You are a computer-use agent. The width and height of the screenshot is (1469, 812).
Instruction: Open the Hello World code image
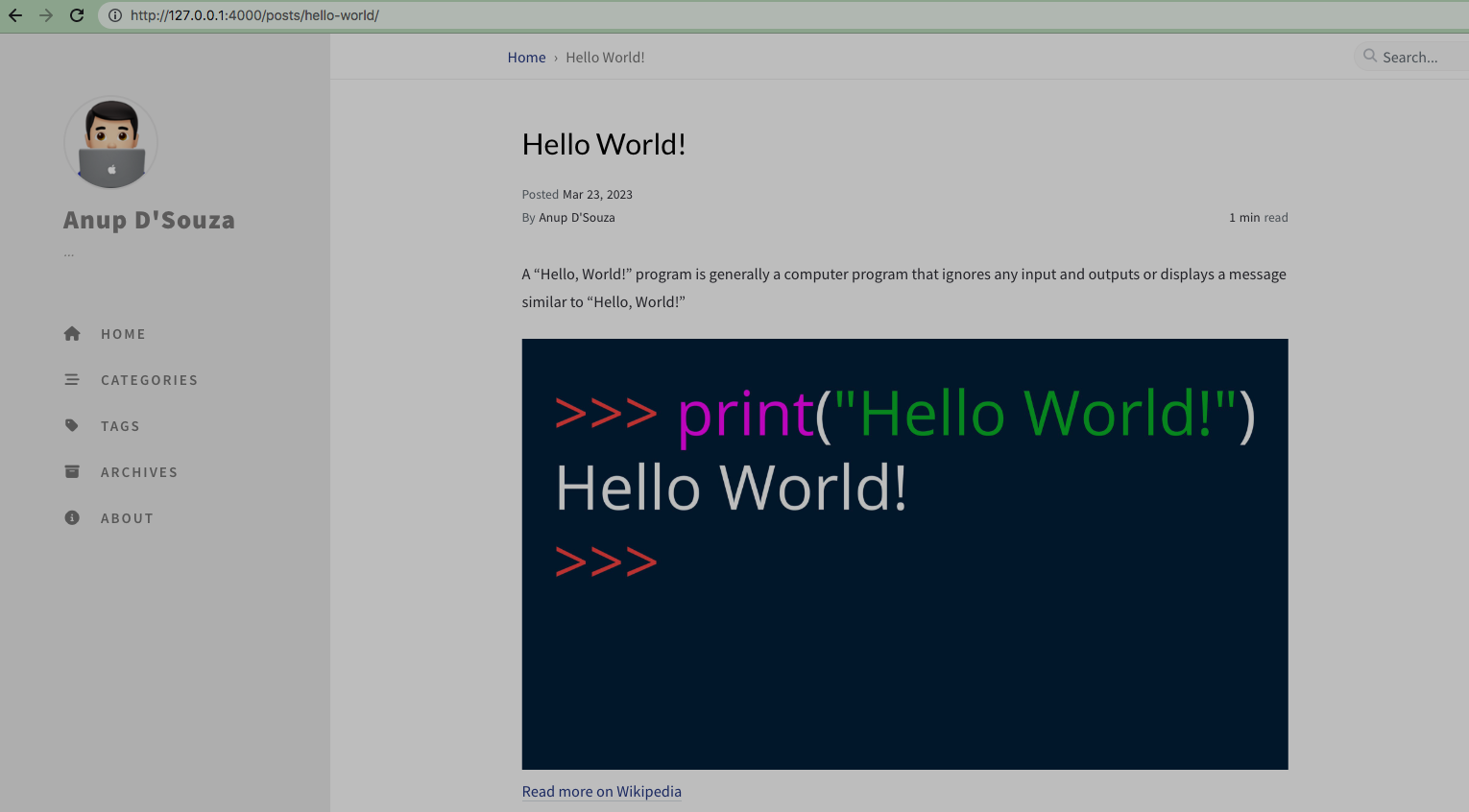coord(904,554)
